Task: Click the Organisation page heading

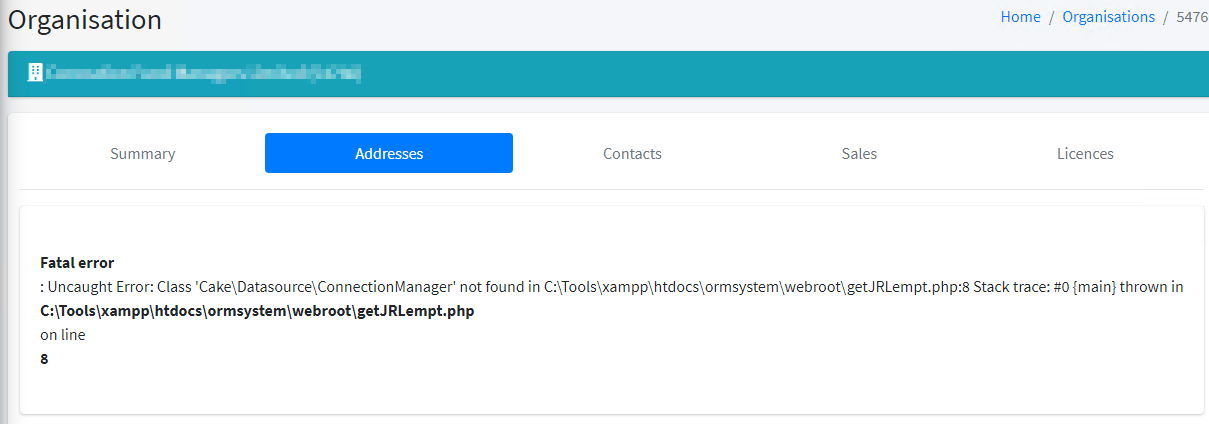Action: pos(85,19)
